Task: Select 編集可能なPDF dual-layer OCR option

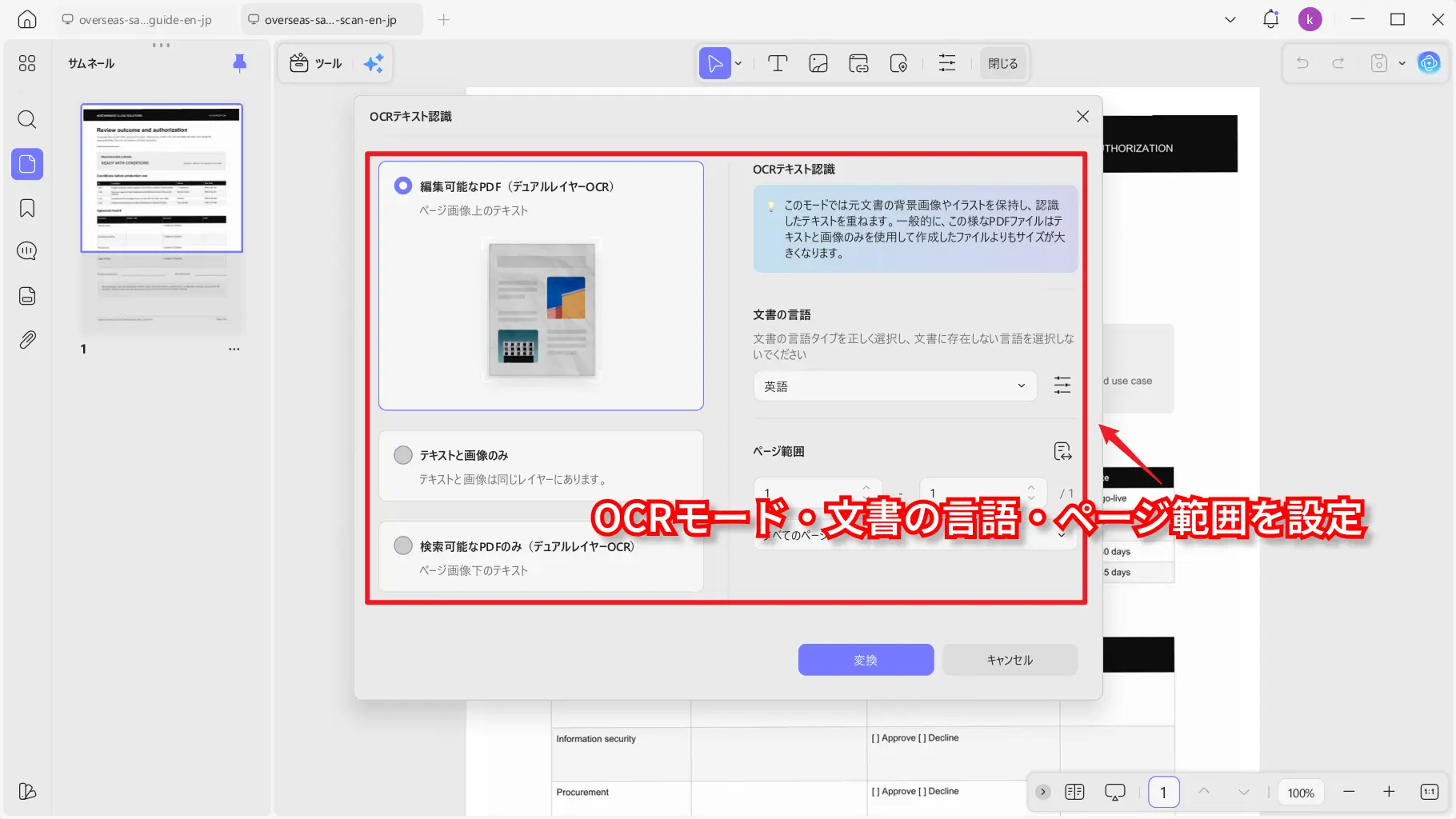Action: point(541,286)
